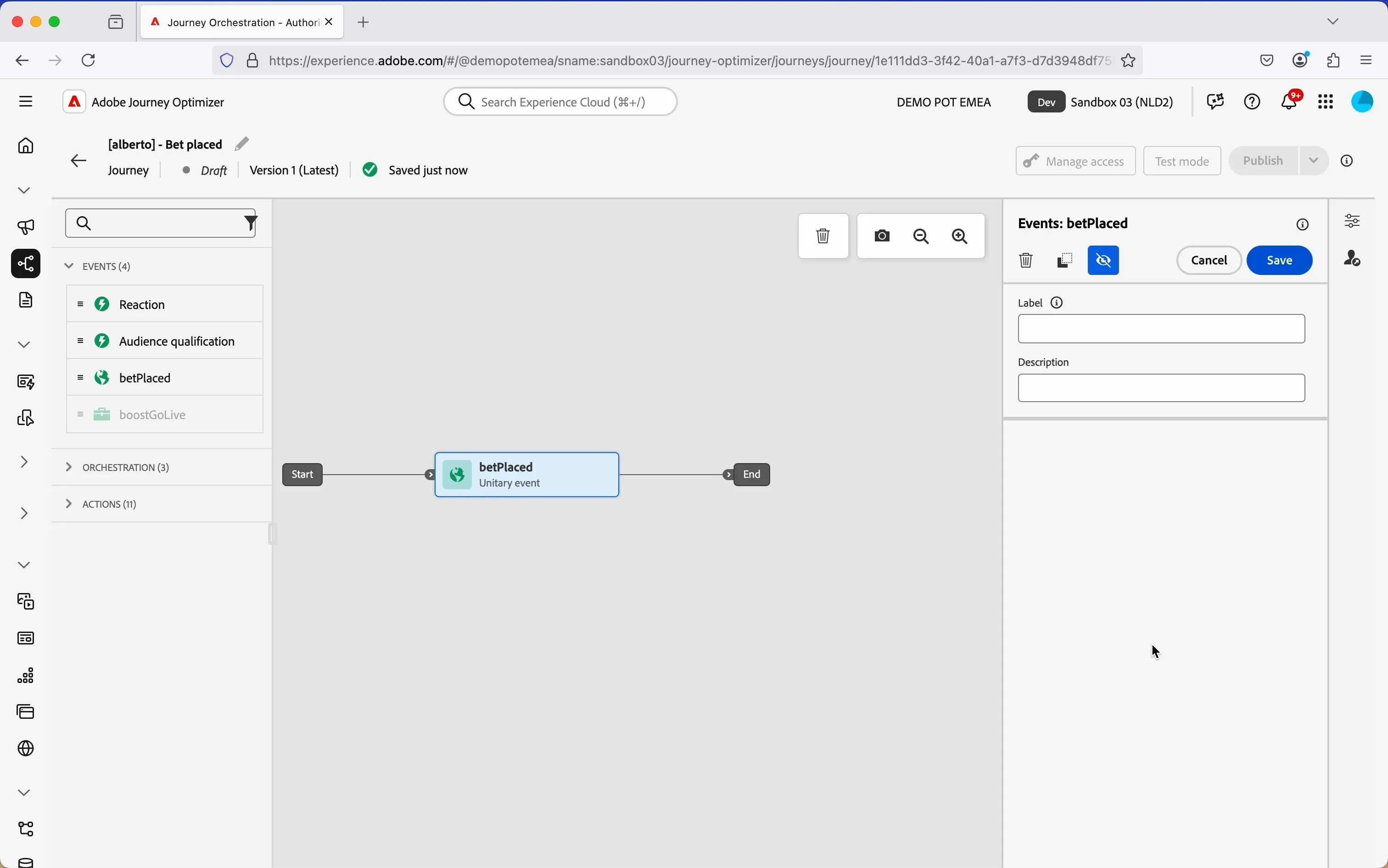Open a new browser tab

[364, 22]
